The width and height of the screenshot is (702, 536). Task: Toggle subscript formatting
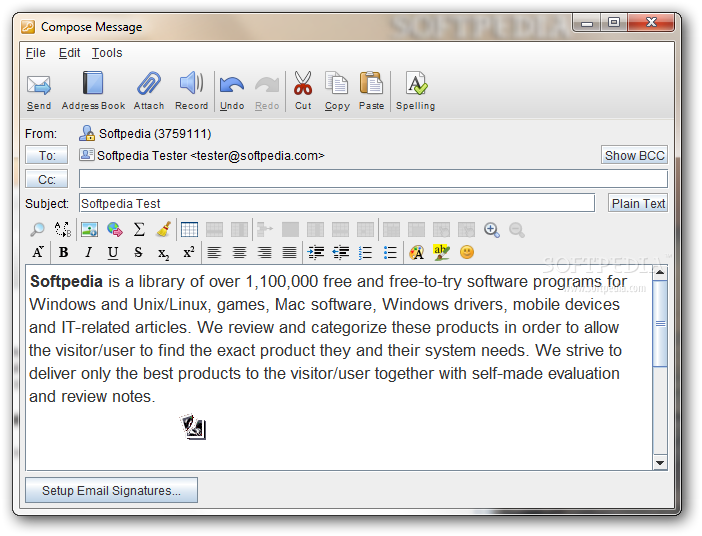point(163,253)
